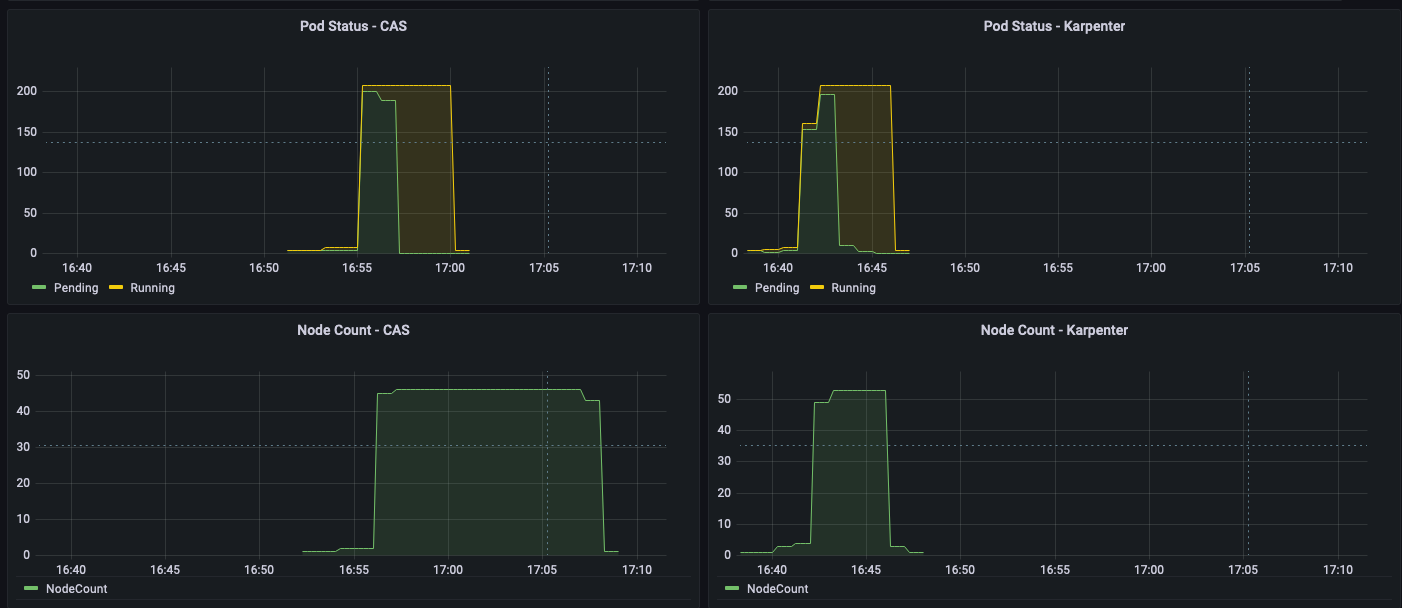The height and width of the screenshot is (608, 1402).
Task: Click 16:45 time label on Pod Status Karpenter axis
Action: click(x=871, y=268)
